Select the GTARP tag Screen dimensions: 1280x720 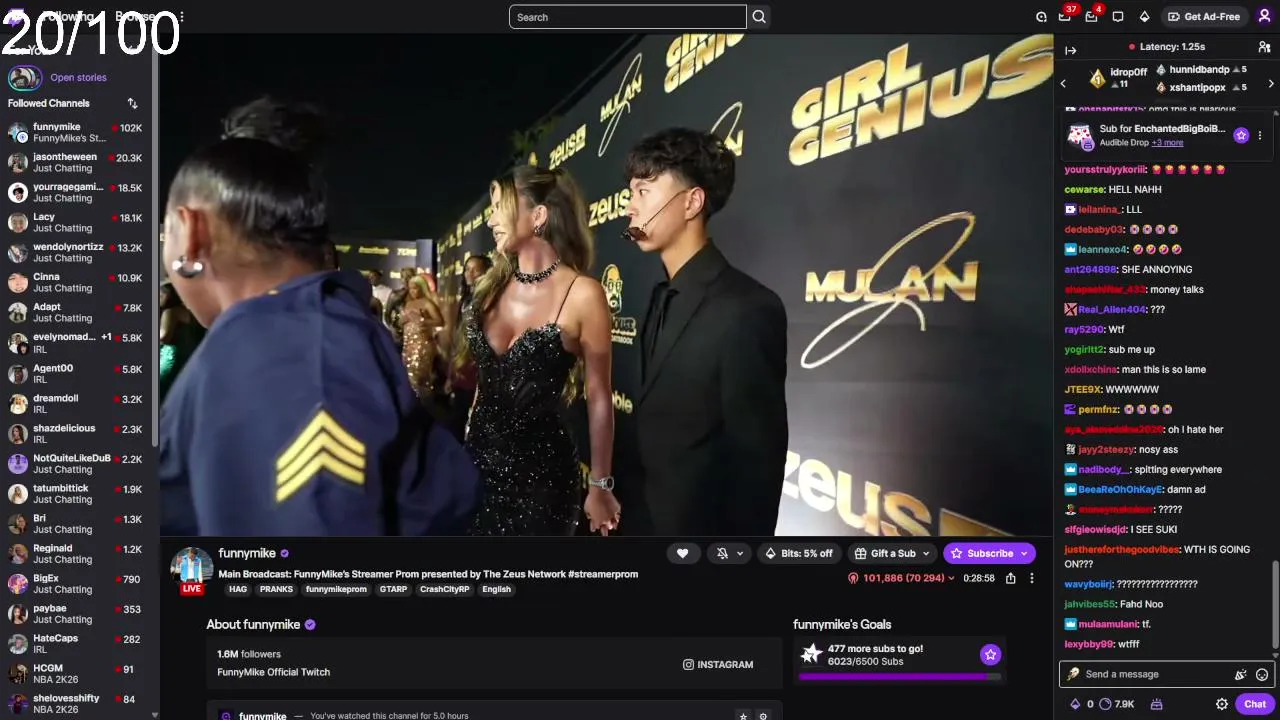coord(393,589)
